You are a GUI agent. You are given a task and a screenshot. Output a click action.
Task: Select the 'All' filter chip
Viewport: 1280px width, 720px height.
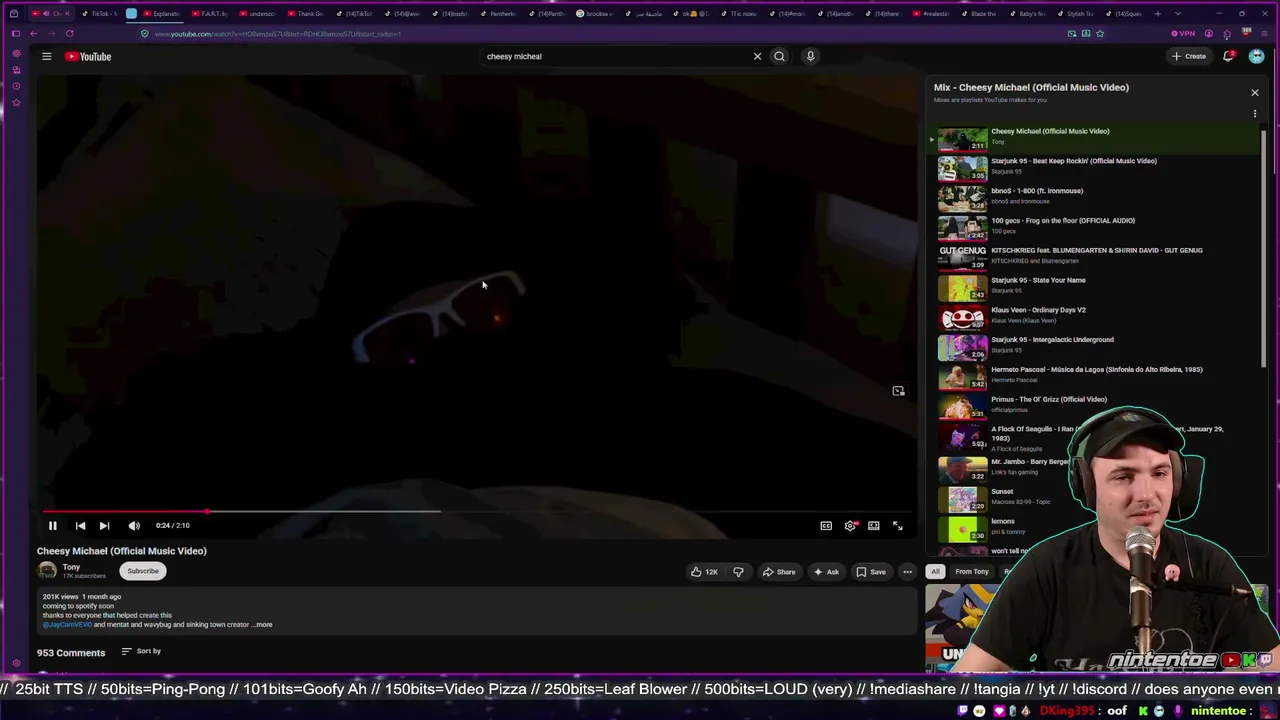[935, 572]
